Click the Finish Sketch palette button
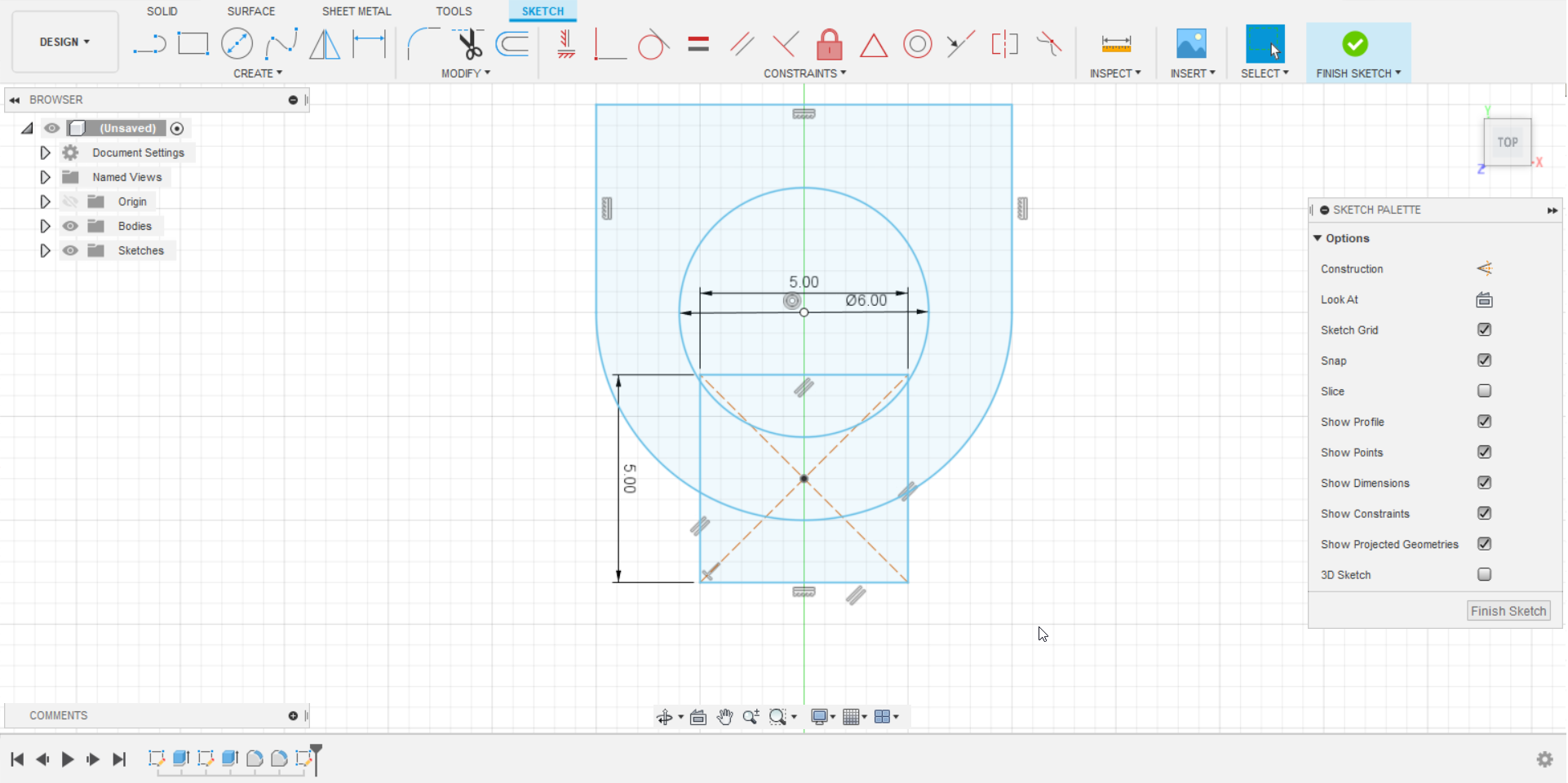Screen dimensions: 1568x783 pyautogui.click(x=1508, y=611)
